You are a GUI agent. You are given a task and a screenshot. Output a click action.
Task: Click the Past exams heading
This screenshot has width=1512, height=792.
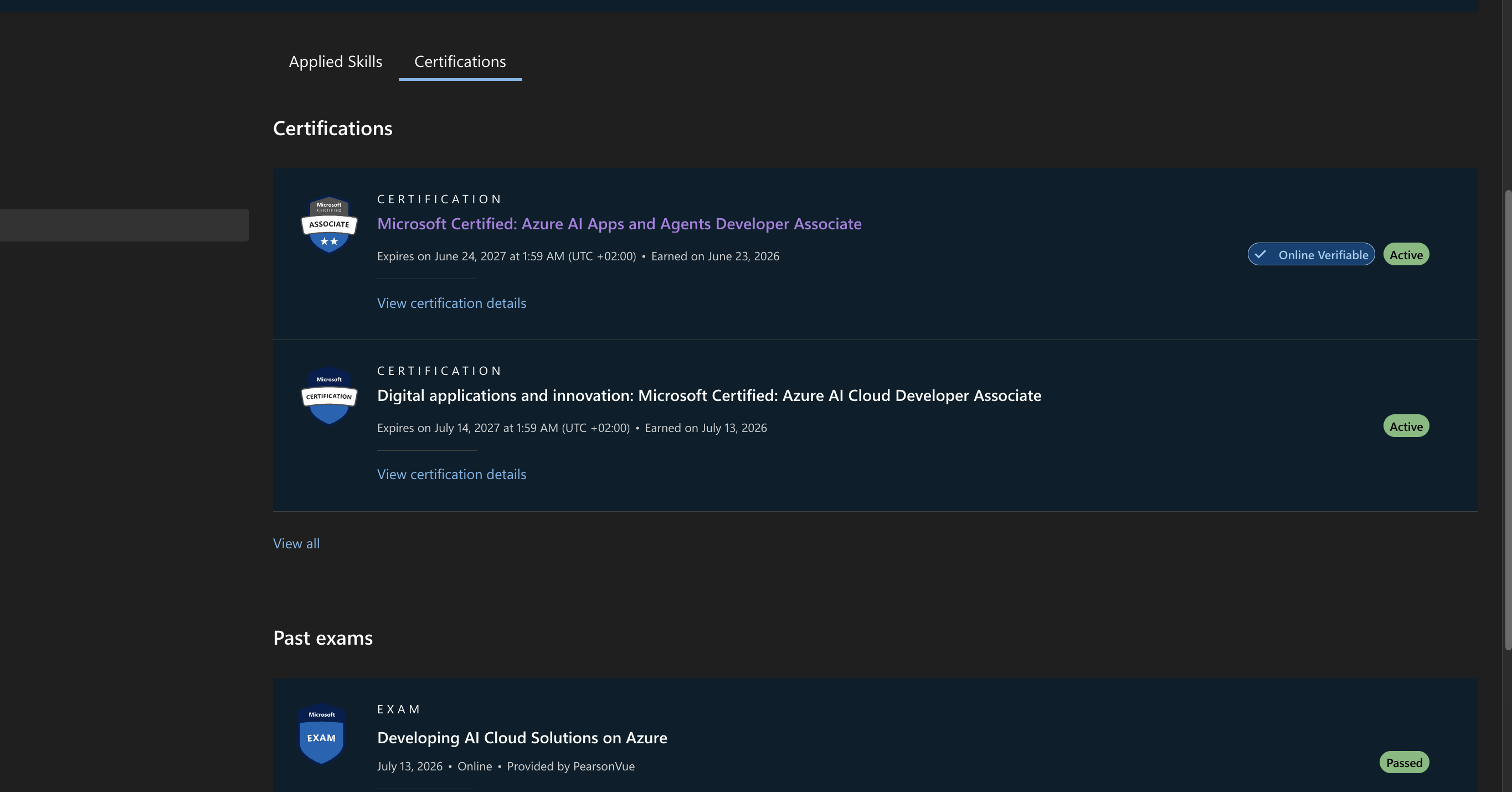point(323,637)
